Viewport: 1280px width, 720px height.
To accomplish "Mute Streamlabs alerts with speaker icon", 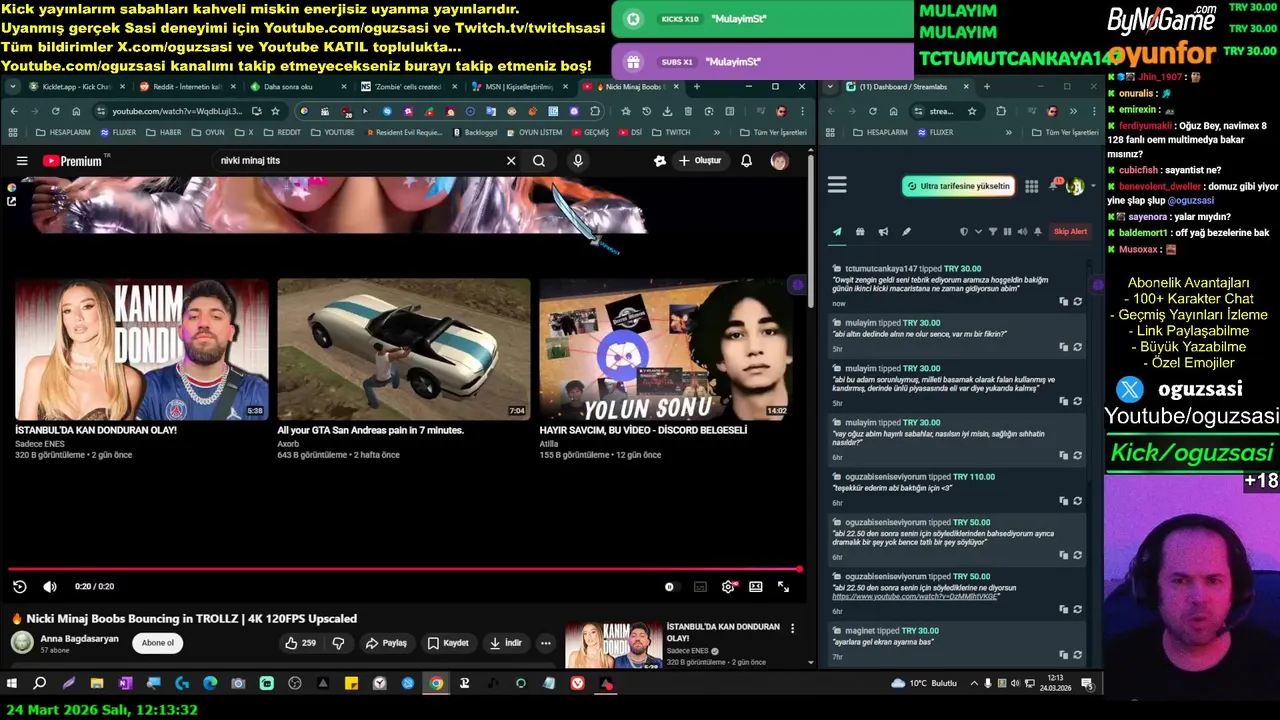I will point(1022,232).
